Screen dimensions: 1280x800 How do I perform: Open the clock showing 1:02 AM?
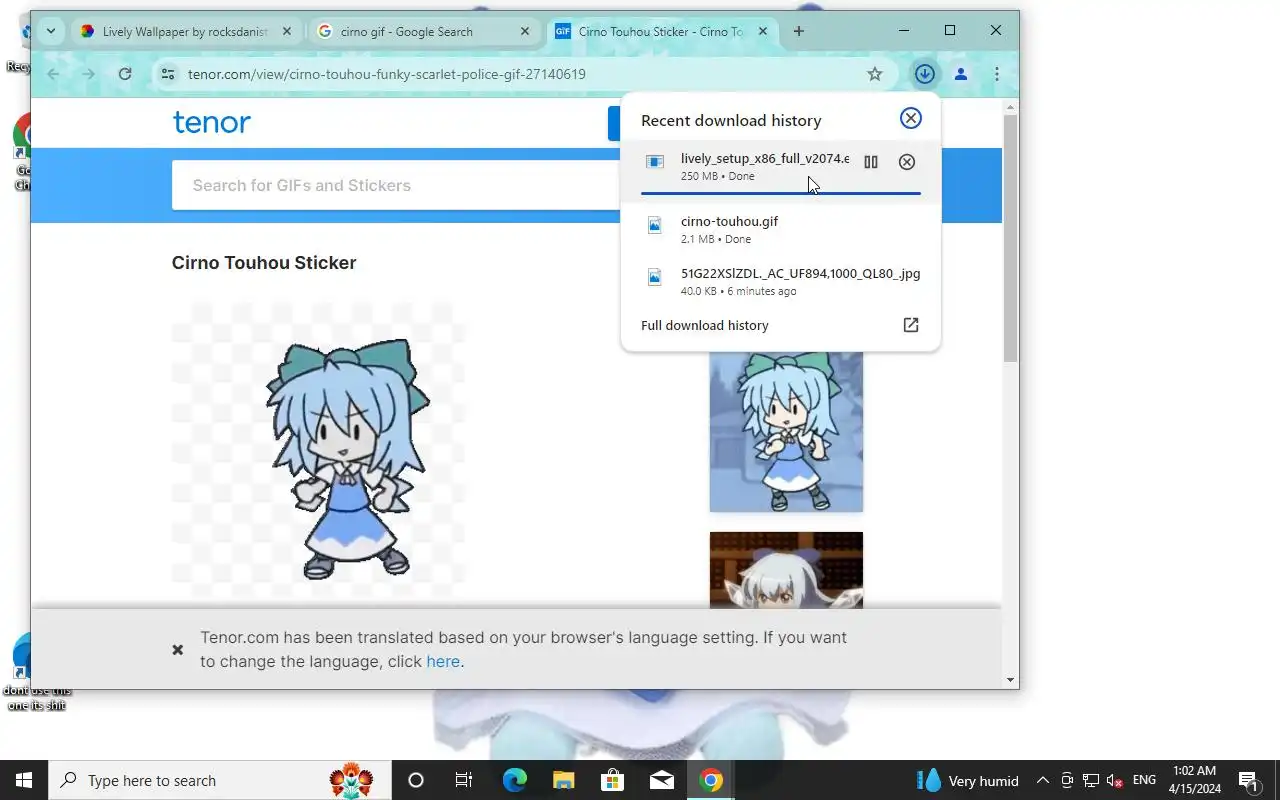click(x=1195, y=780)
